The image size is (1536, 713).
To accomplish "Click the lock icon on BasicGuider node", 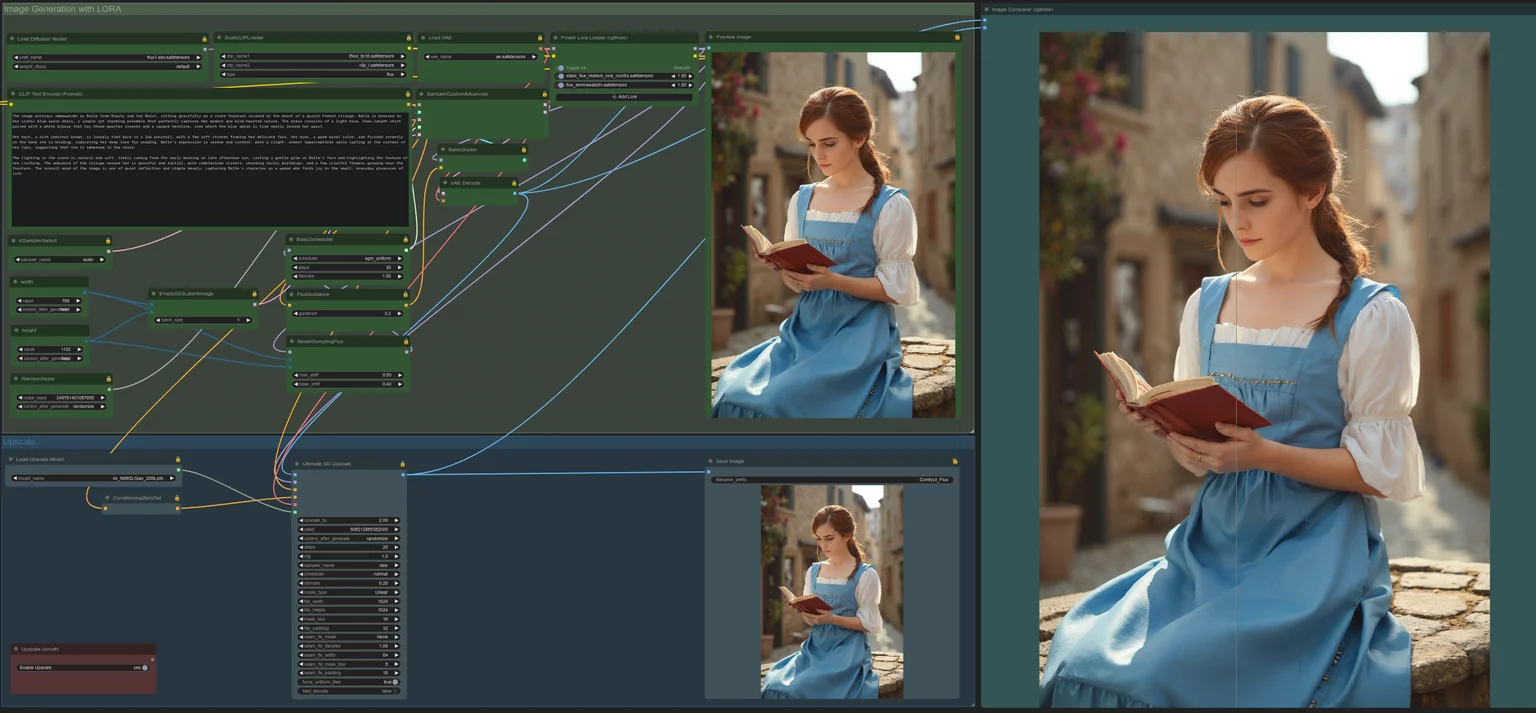I will (x=523, y=150).
